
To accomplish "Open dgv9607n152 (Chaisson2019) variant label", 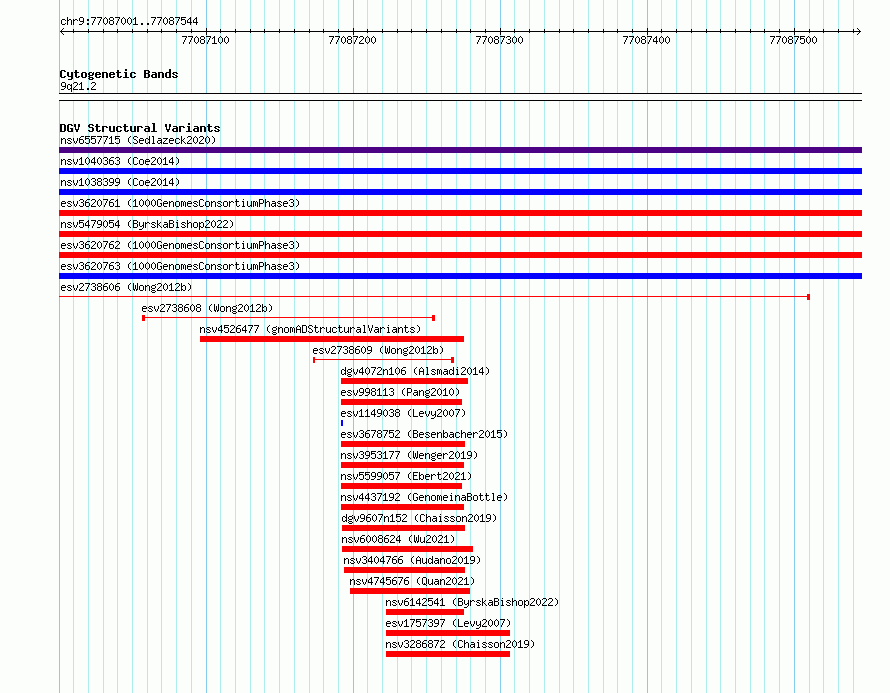I will pyautogui.click(x=419, y=518).
